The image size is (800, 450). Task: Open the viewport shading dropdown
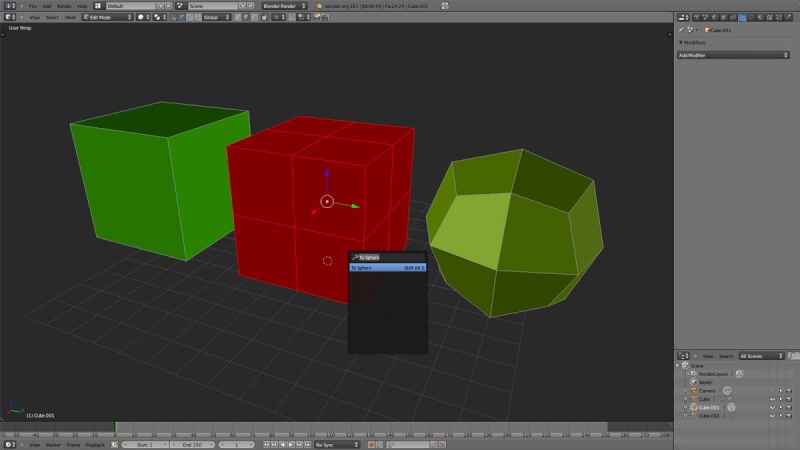coord(144,17)
